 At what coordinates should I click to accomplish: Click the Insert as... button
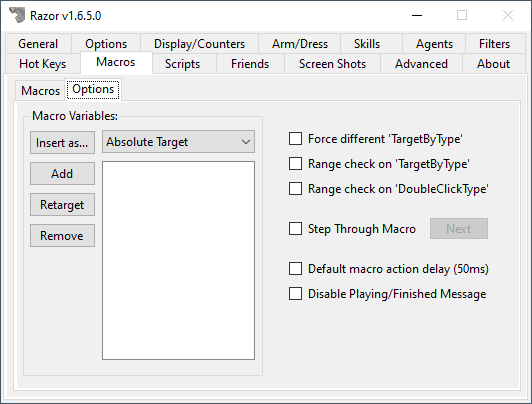click(62, 143)
